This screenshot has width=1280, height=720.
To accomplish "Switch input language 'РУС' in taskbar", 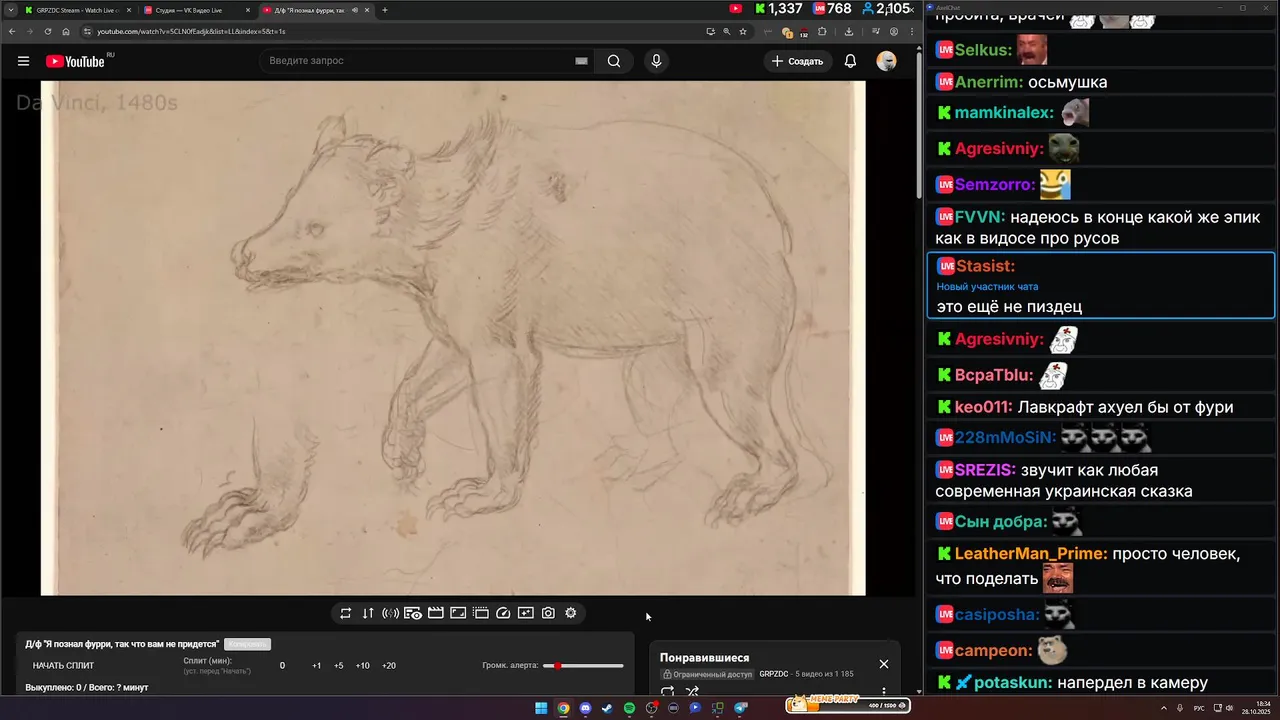I will tap(1199, 708).
